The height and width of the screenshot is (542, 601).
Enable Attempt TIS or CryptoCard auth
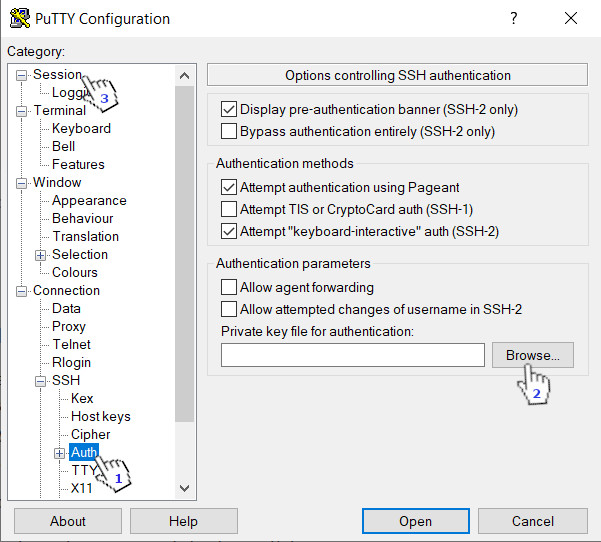[229, 209]
